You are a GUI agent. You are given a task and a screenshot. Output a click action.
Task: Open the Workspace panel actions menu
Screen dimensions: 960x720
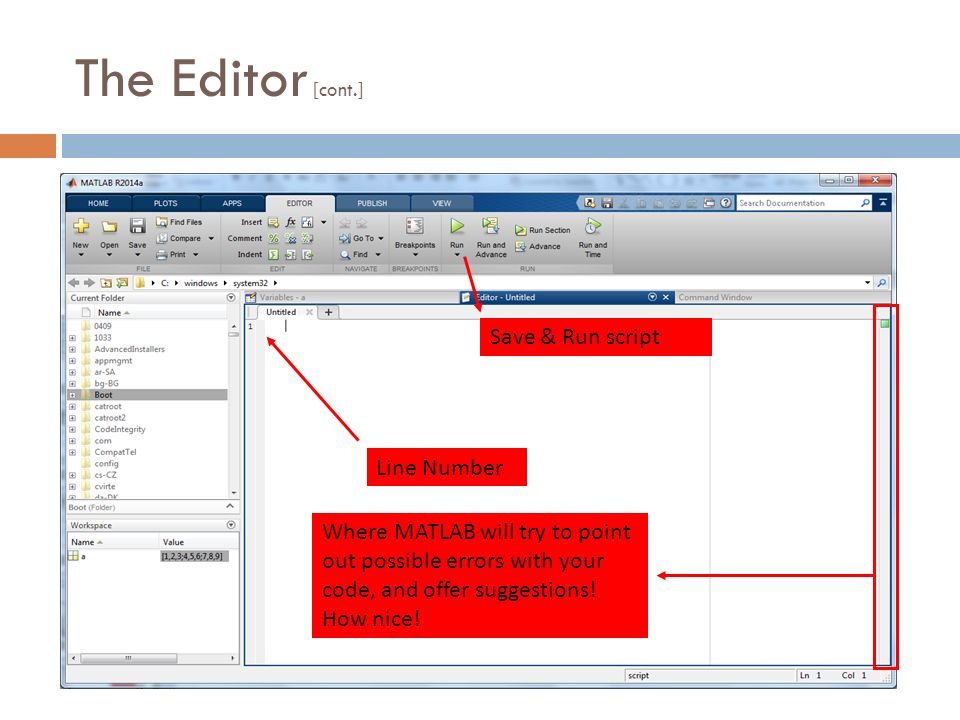pos(231,525)
